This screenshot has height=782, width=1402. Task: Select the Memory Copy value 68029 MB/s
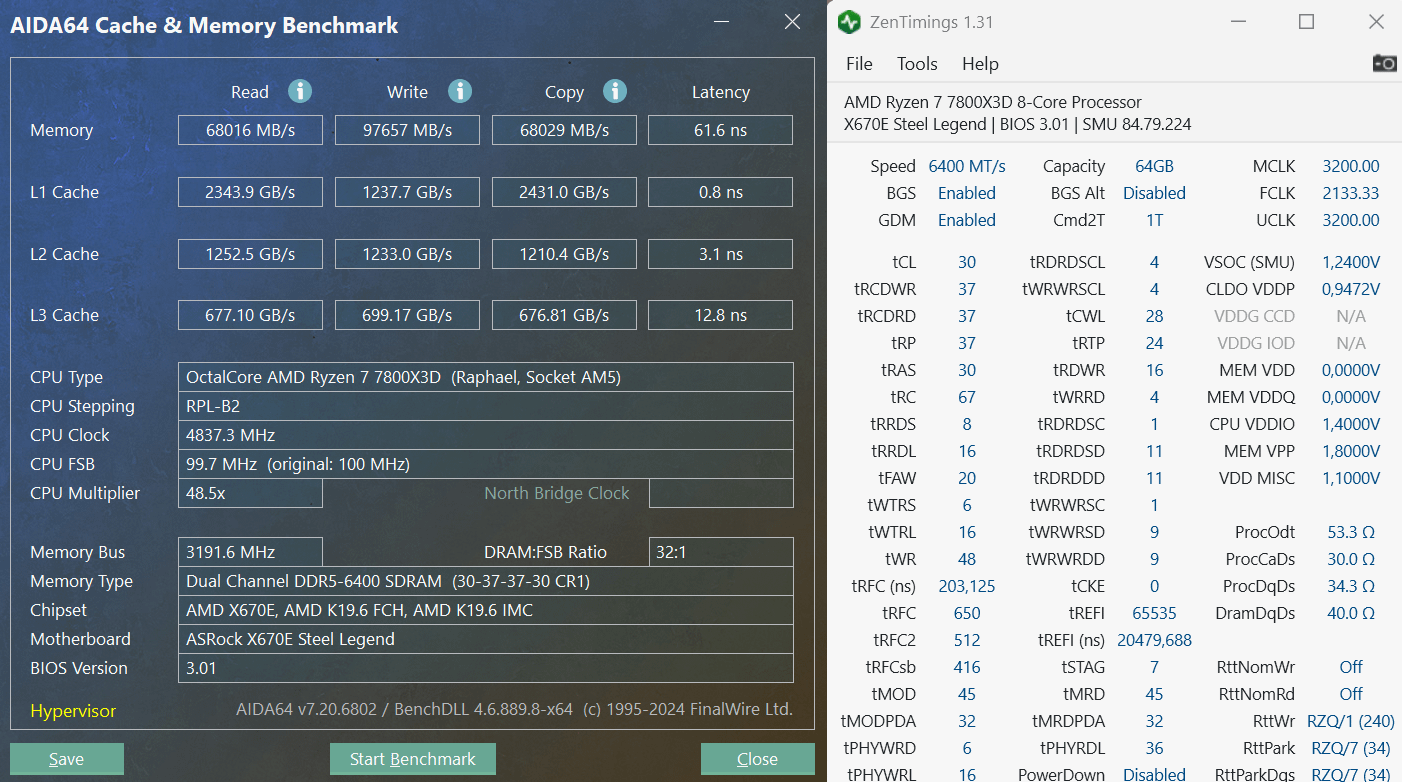tap(564, 130)
